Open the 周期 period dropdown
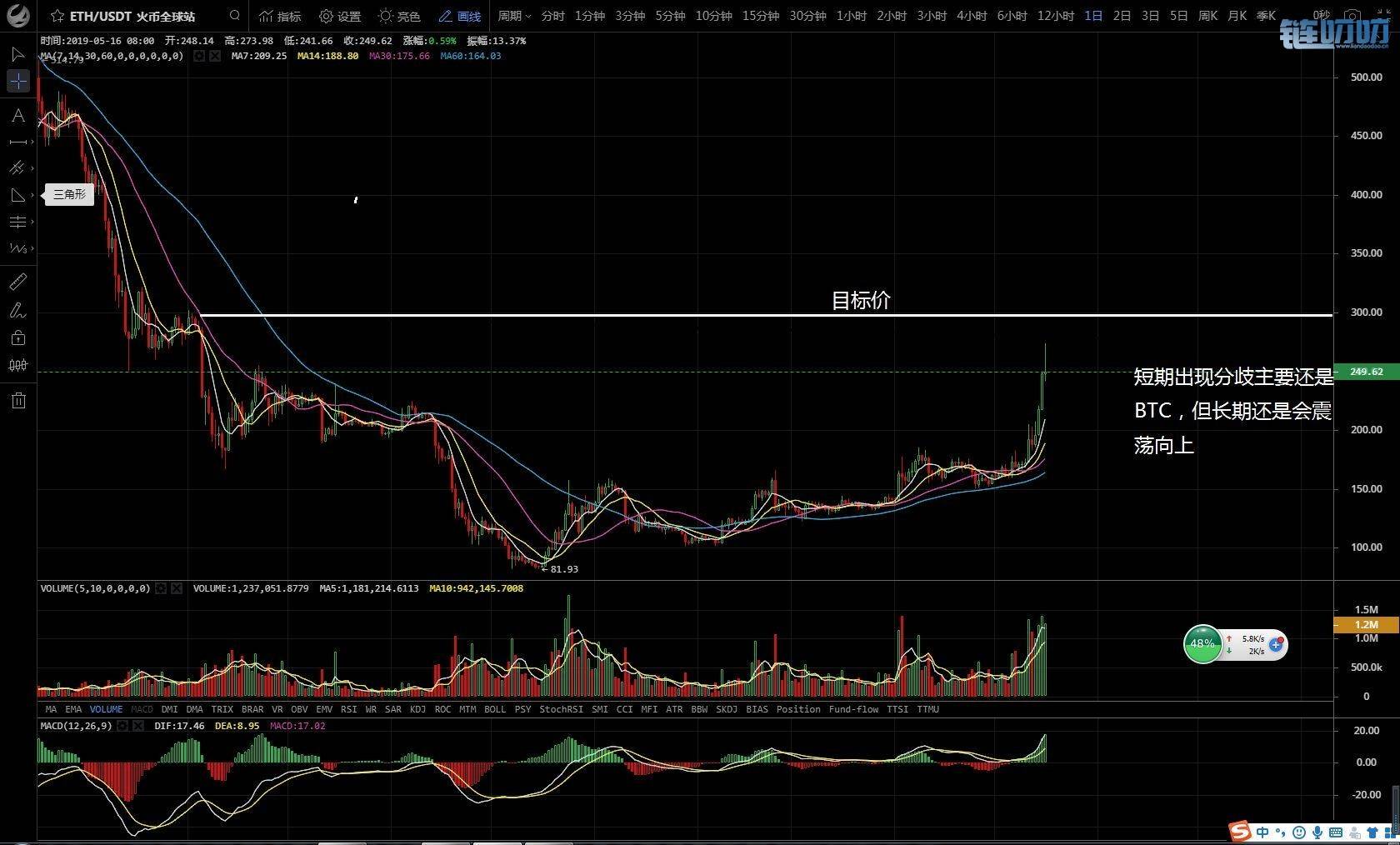Viewport: 1400px width, 845px height. pos(513,16)
